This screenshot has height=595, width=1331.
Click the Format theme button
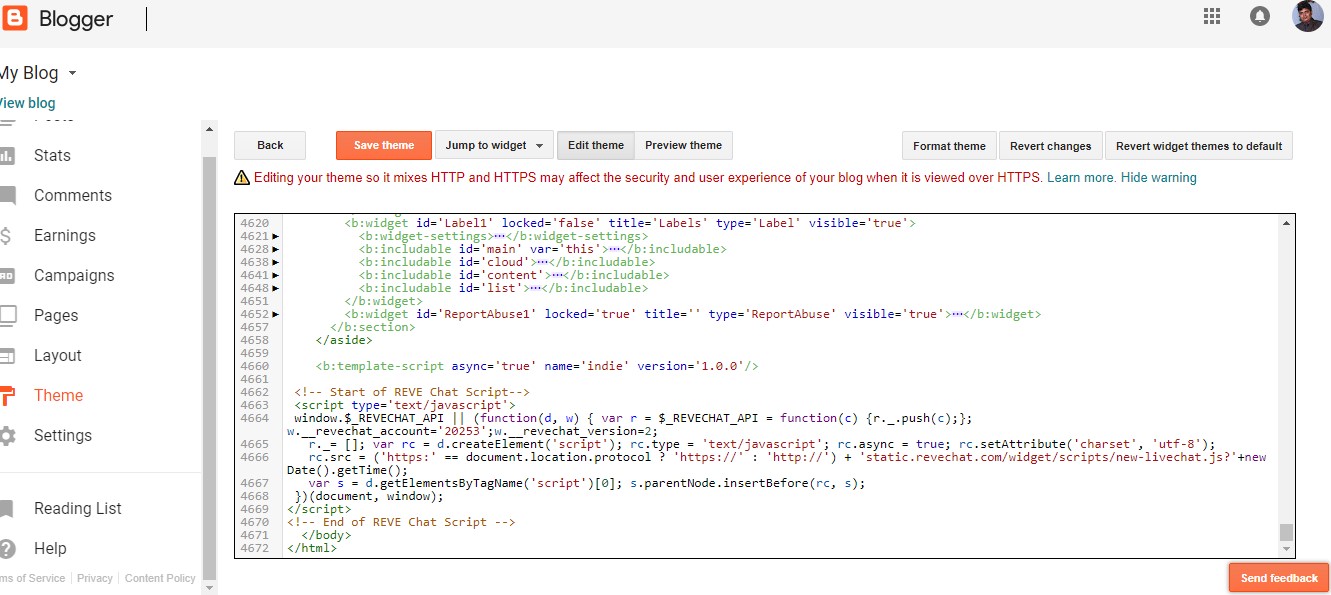coord(949,146)
